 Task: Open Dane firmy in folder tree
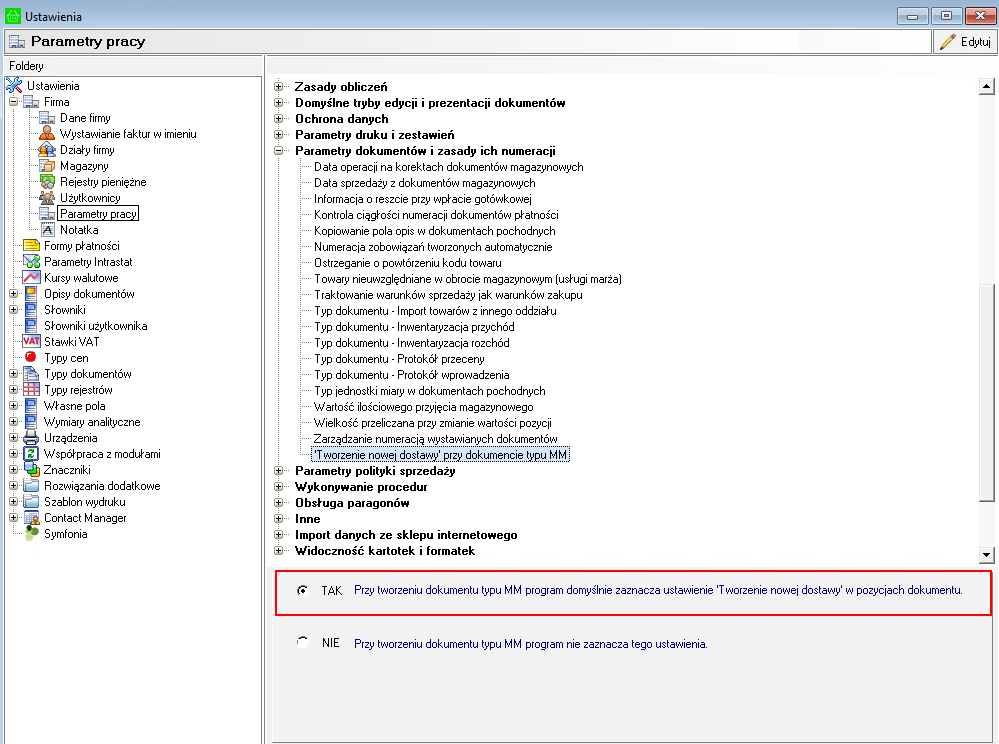pos(84,118)
